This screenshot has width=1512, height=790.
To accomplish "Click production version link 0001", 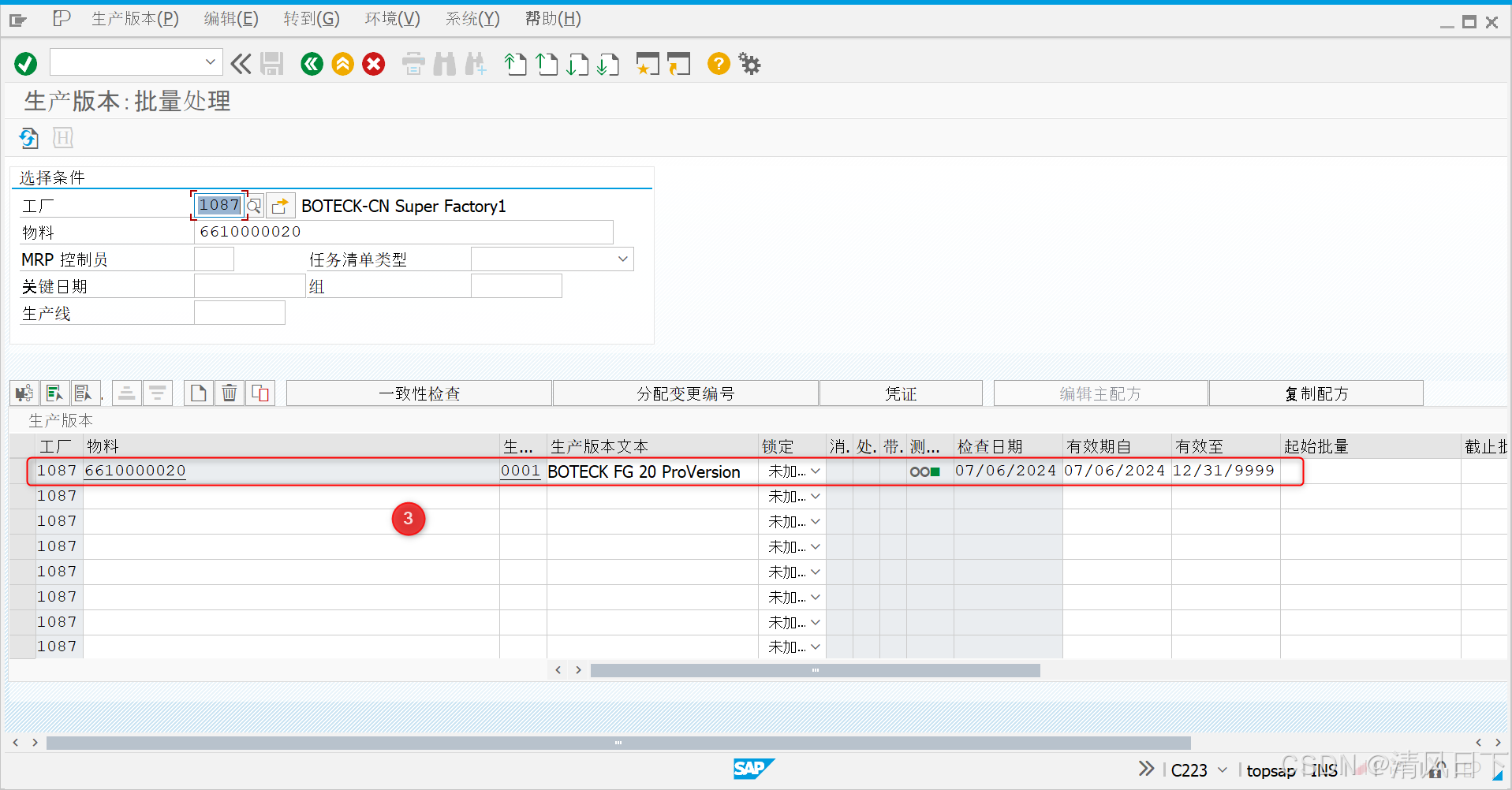I will (521, 471).
